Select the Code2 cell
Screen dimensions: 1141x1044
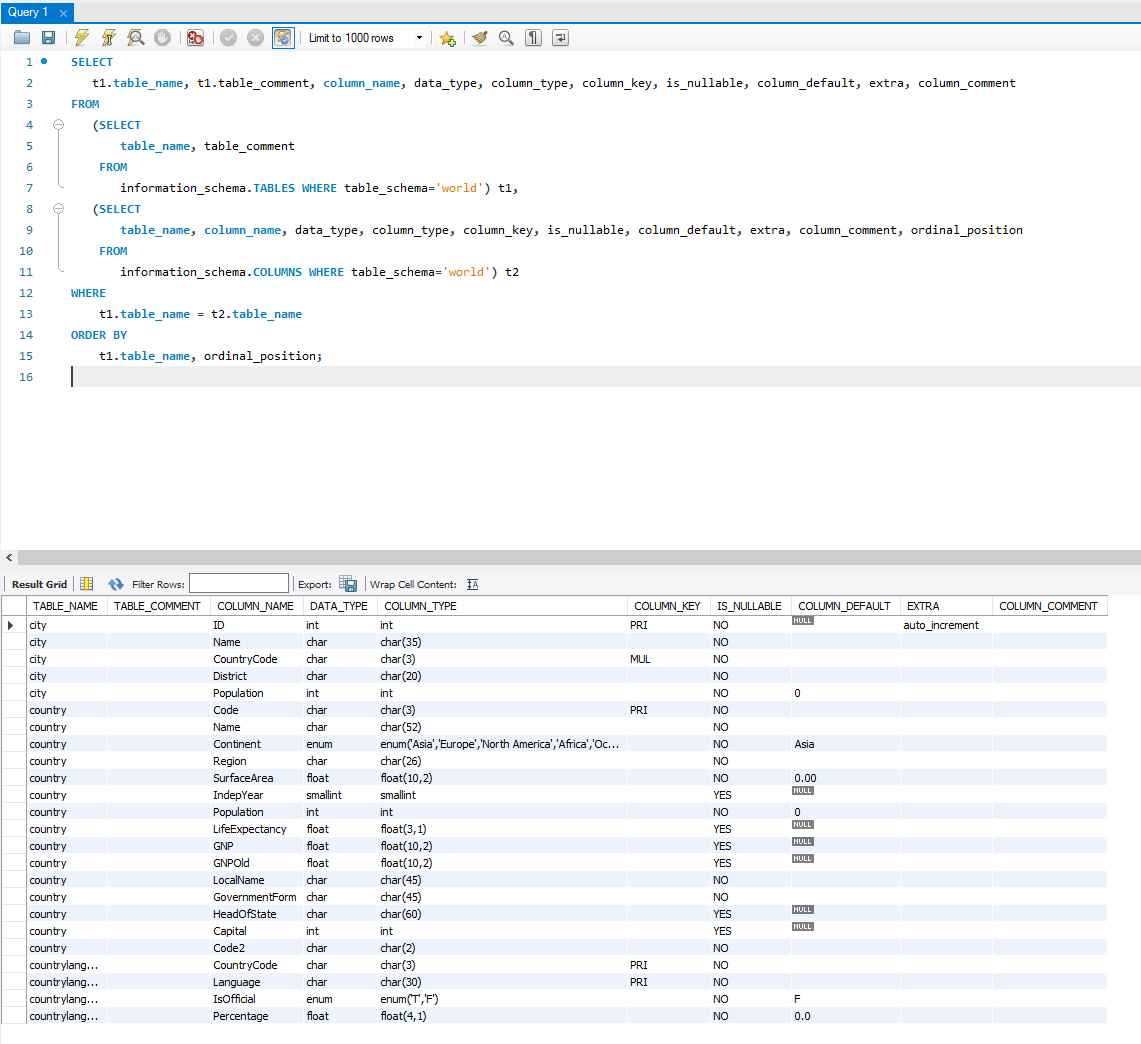[256, 948]
